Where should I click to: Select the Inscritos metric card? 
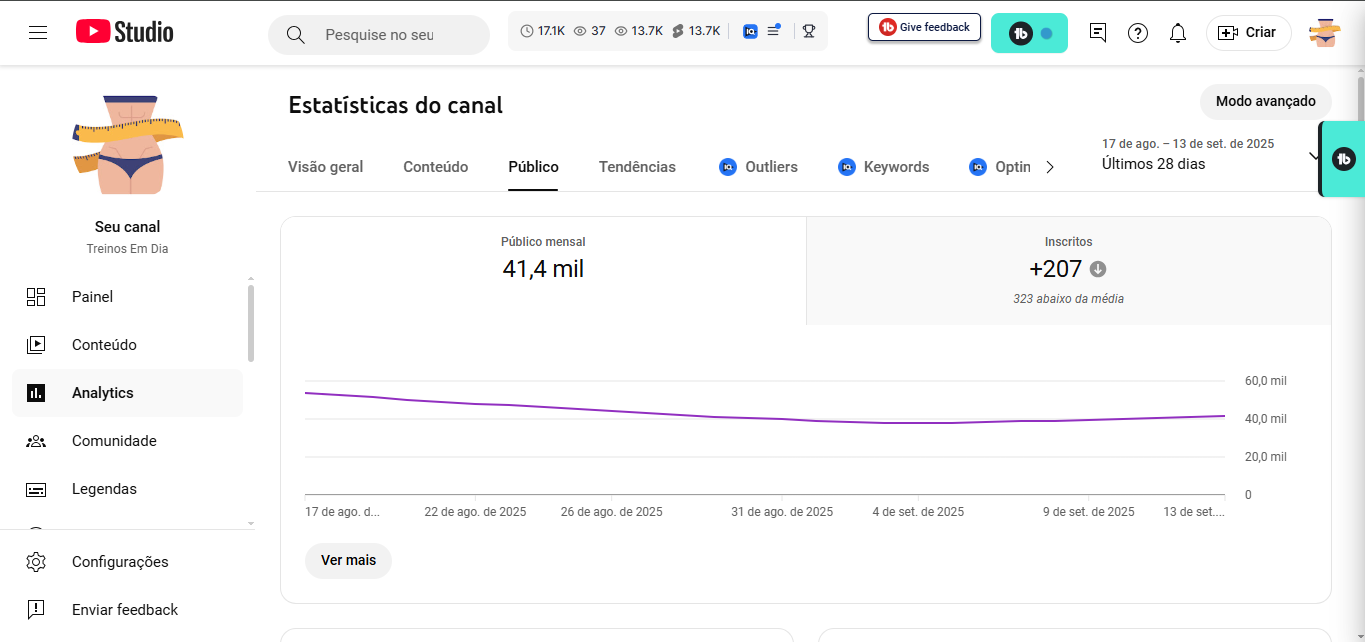pyautogui.click(x=1068, y=271)
